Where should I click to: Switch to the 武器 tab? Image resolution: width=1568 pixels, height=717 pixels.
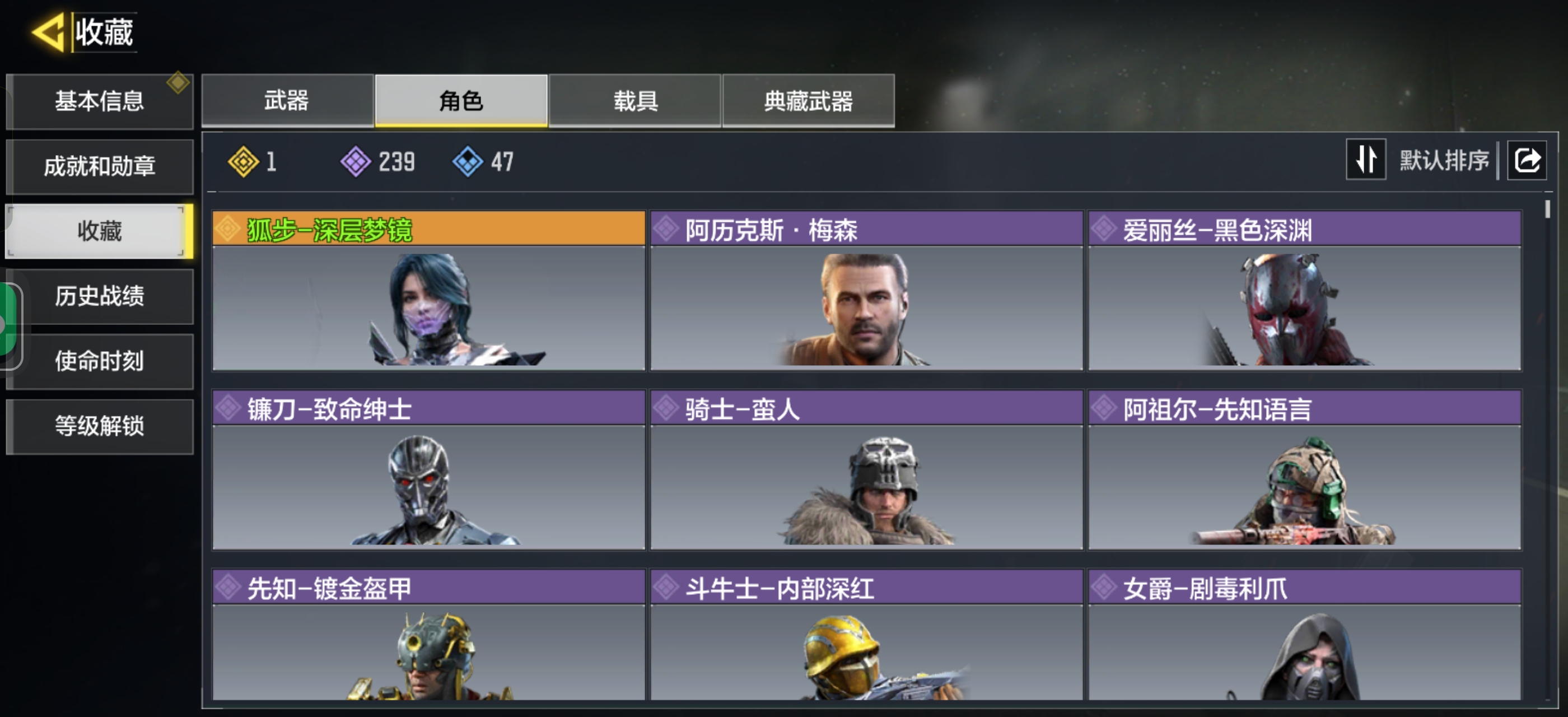(287, 100)
